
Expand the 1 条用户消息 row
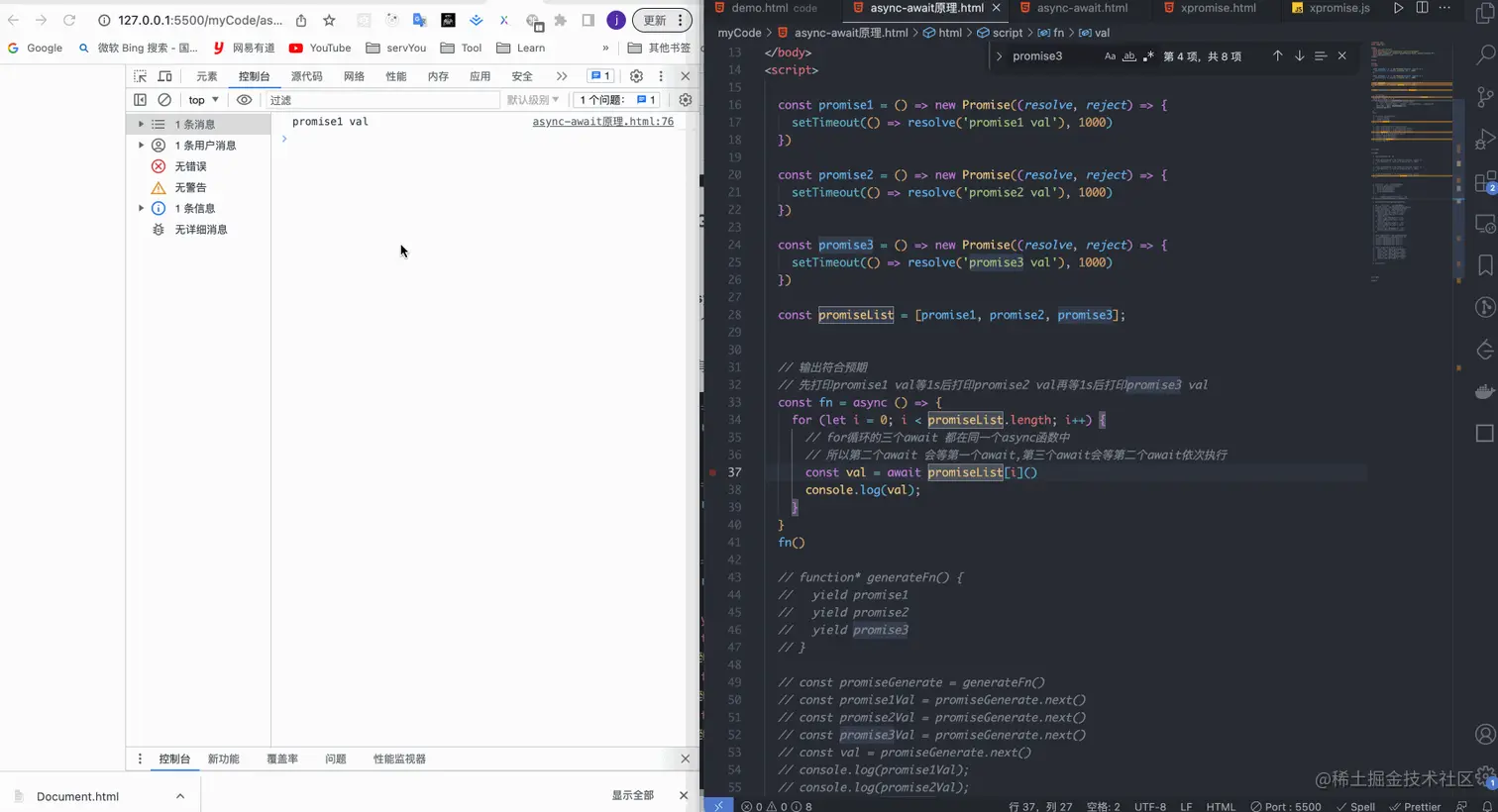(x=198, y=146)
